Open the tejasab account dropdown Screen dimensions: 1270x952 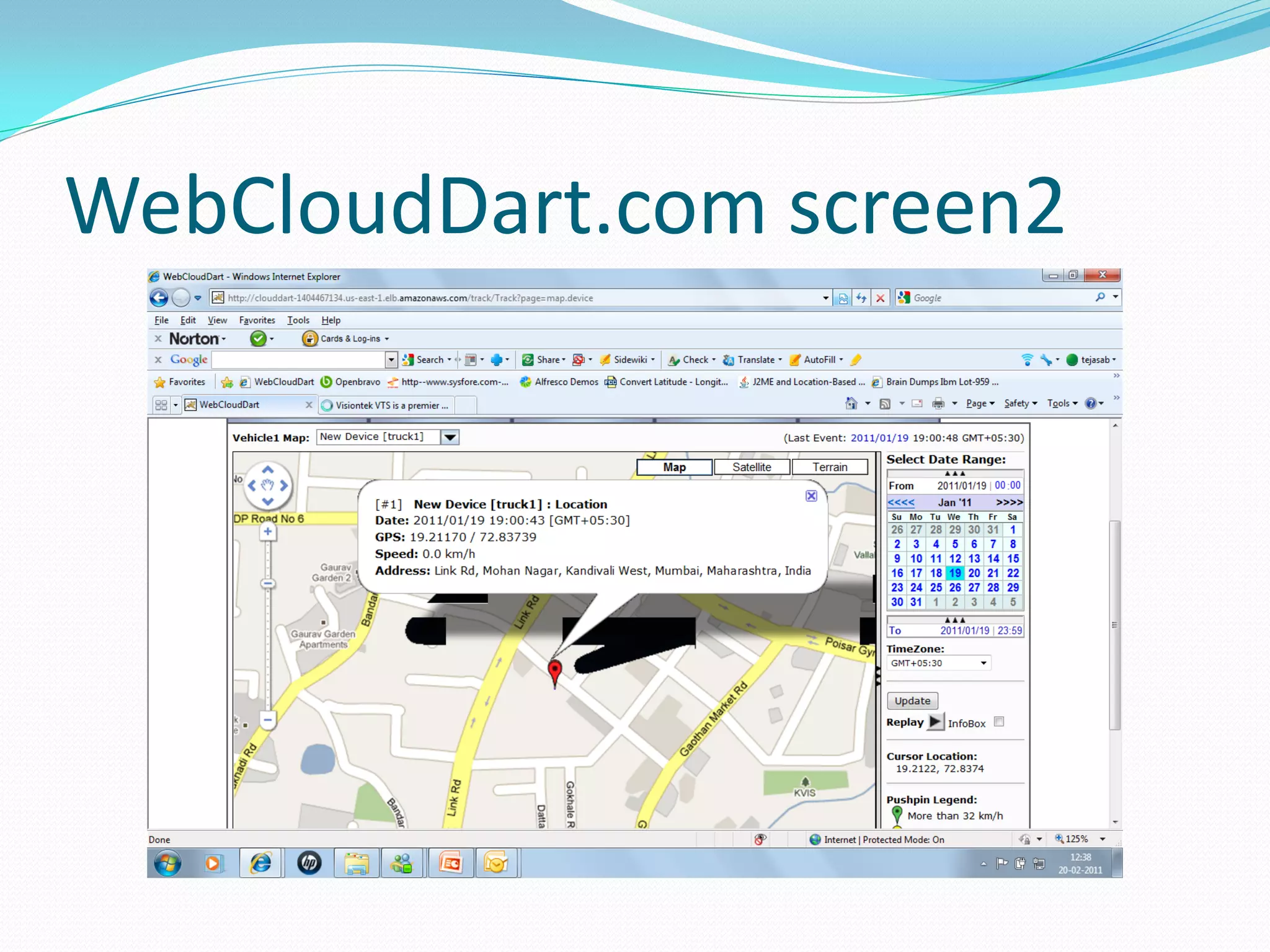(x=1091, y=359)
